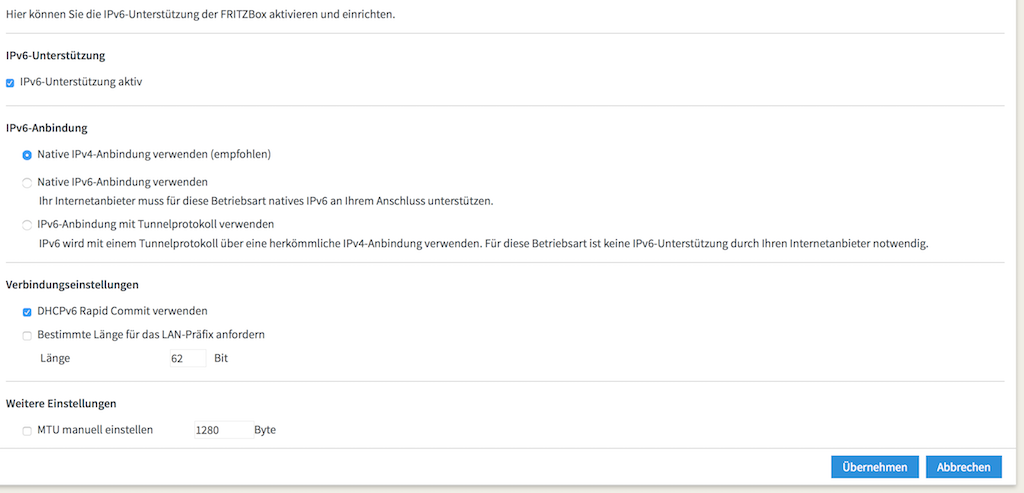Choose the Native IPv6-Anbindung verwenden option
The height and width of the screenshot is (493, 1024).
(x=27, y=183)
